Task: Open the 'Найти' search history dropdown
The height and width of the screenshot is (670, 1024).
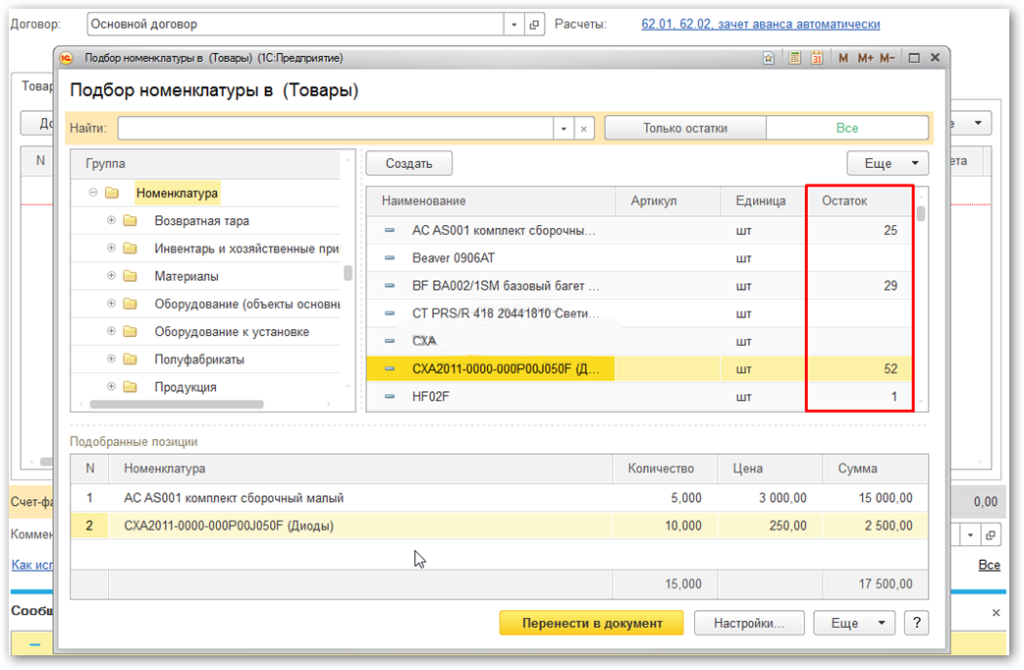Action: pyautogui.click(x=564, y=129)
